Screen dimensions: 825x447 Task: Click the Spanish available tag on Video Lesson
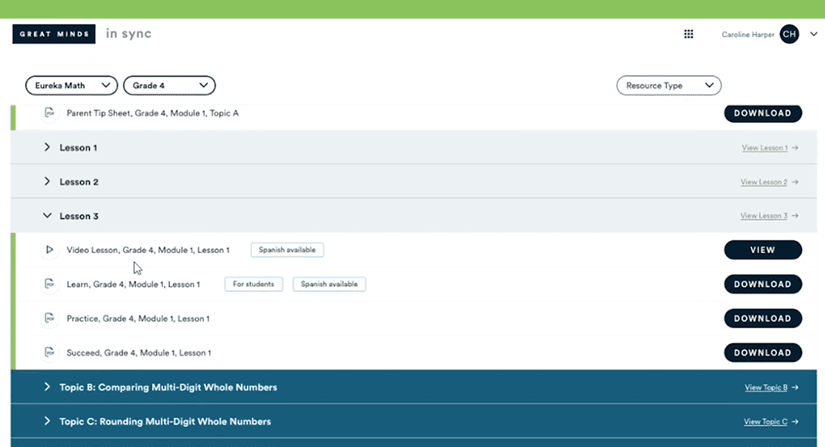click(287, 250)
